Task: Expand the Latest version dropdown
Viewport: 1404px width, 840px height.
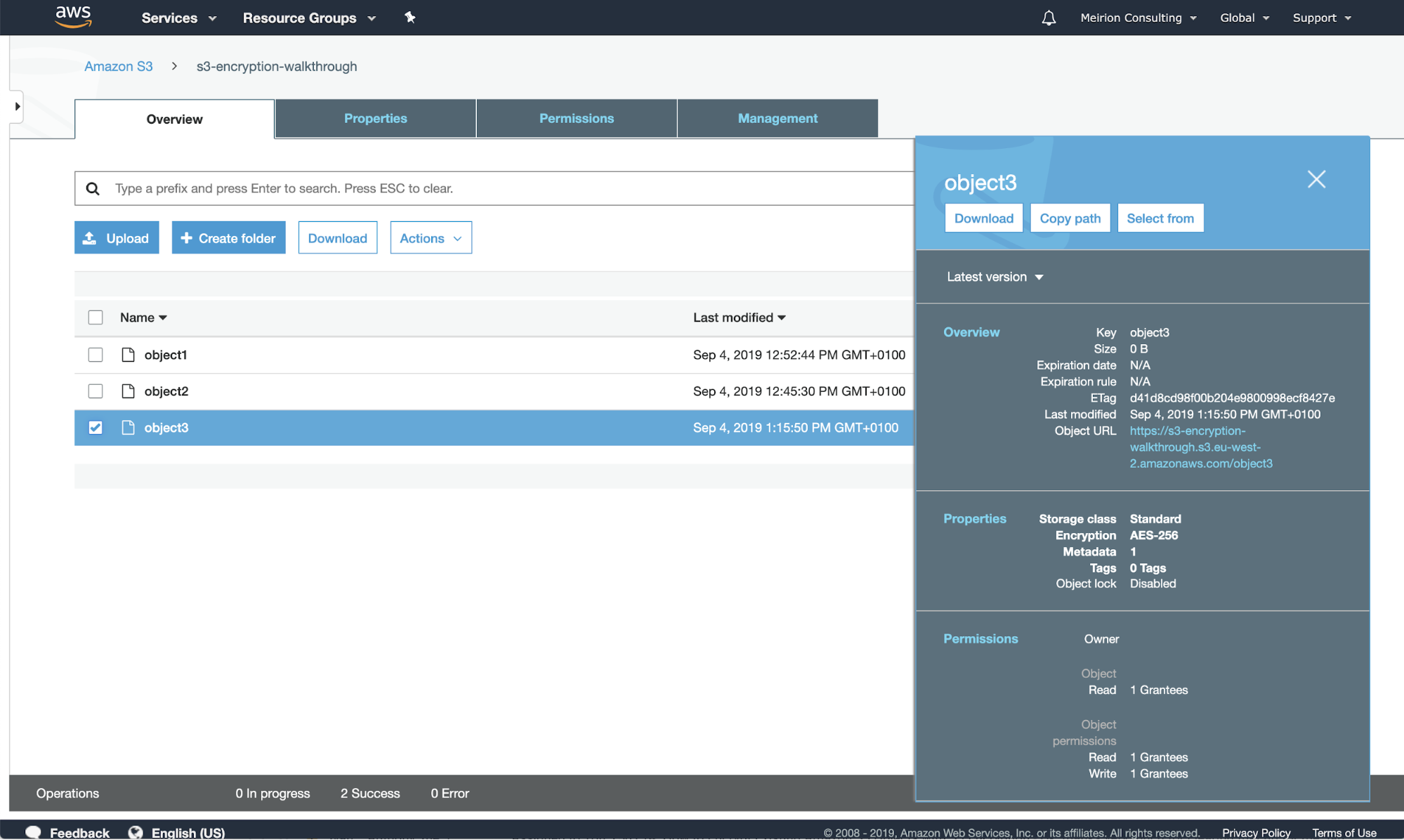Action: (995, 277)
